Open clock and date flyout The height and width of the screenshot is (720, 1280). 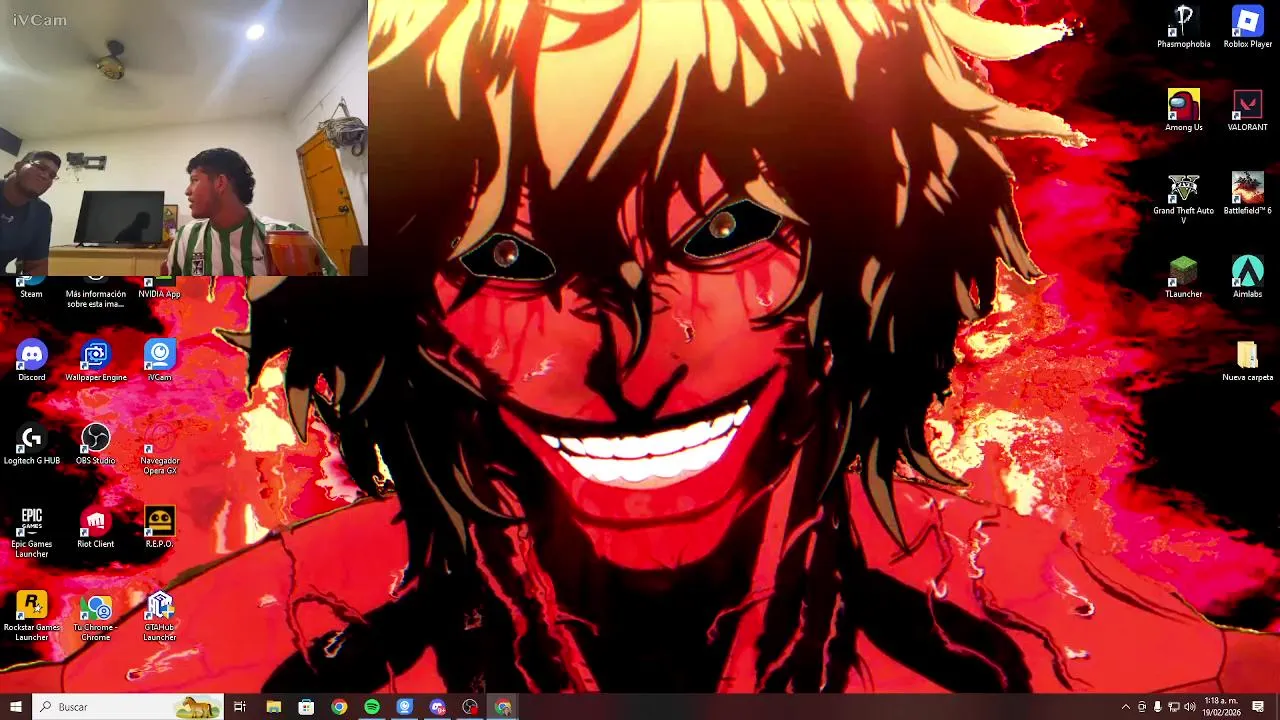1222,707
